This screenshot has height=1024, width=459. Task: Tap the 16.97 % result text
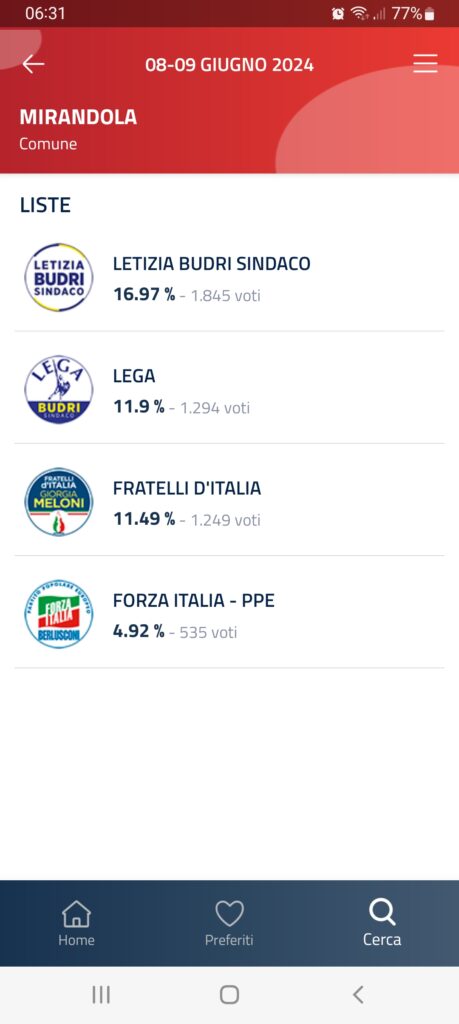[x=144, y=295]
